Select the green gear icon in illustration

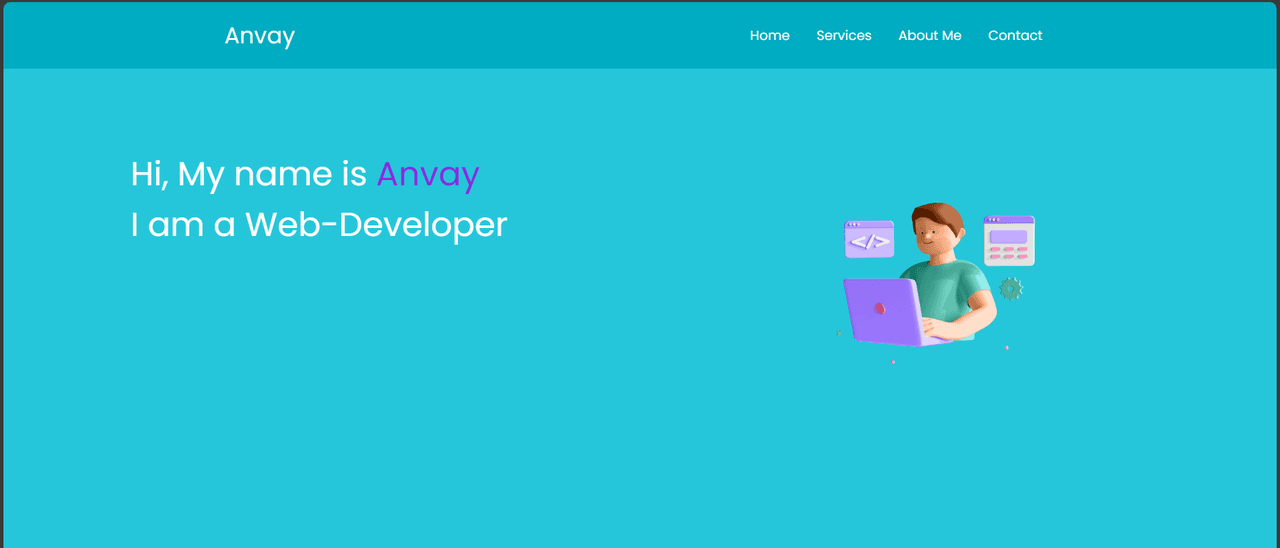point(1011,289)
